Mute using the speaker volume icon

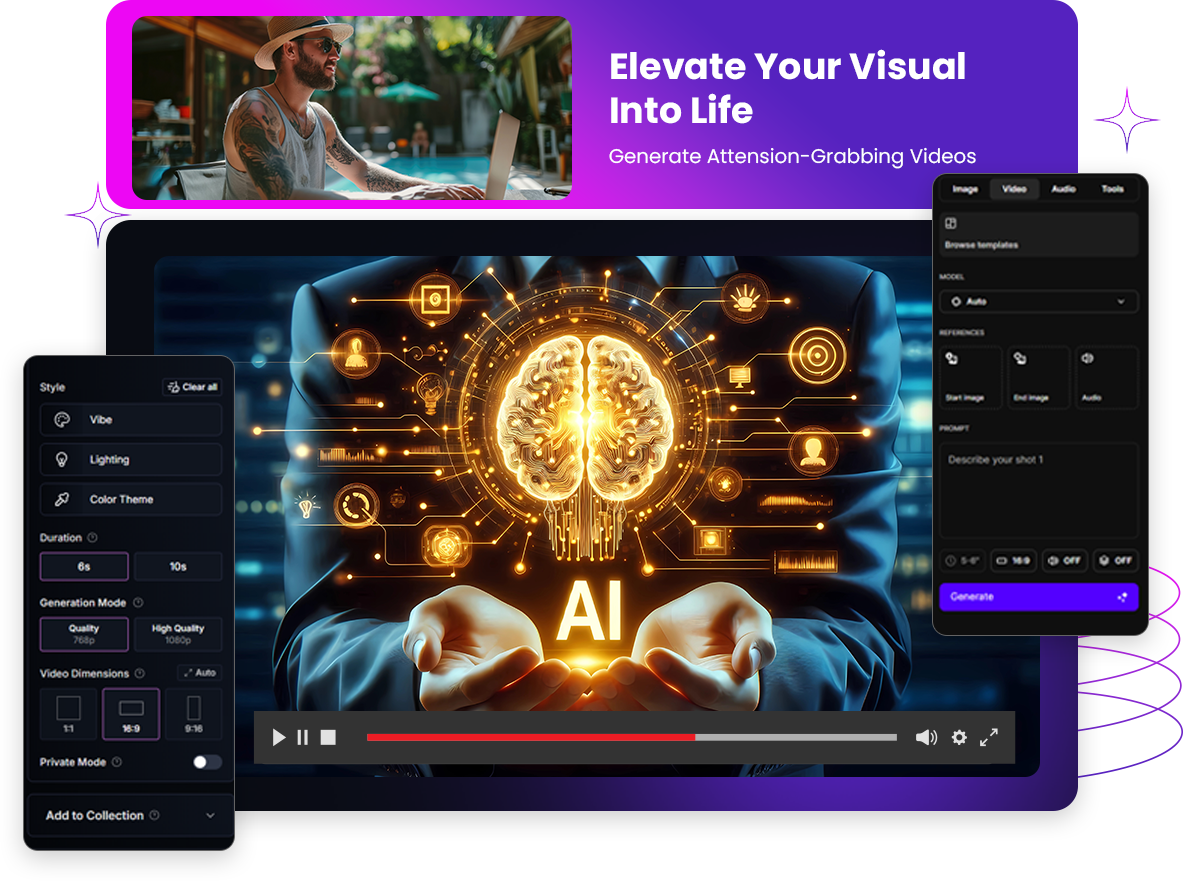coord(926,738)
